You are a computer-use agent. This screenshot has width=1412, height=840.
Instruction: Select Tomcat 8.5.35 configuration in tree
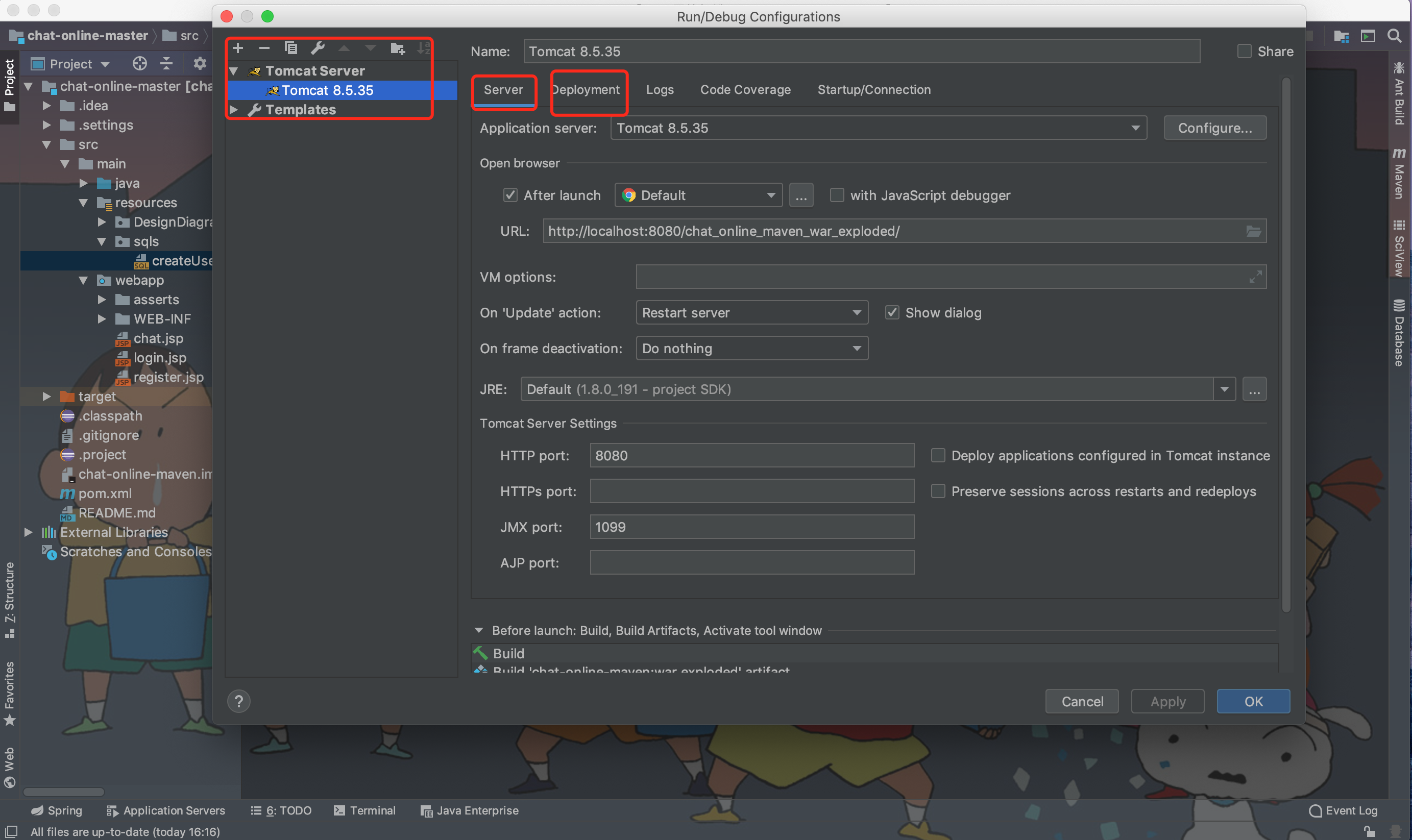(x=343, y=90)
